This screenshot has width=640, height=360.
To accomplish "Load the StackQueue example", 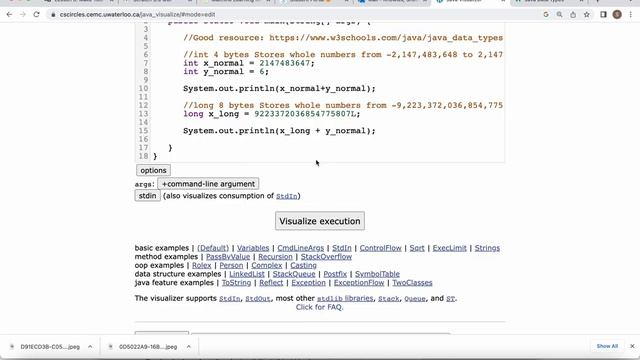I will click(294, 274).
